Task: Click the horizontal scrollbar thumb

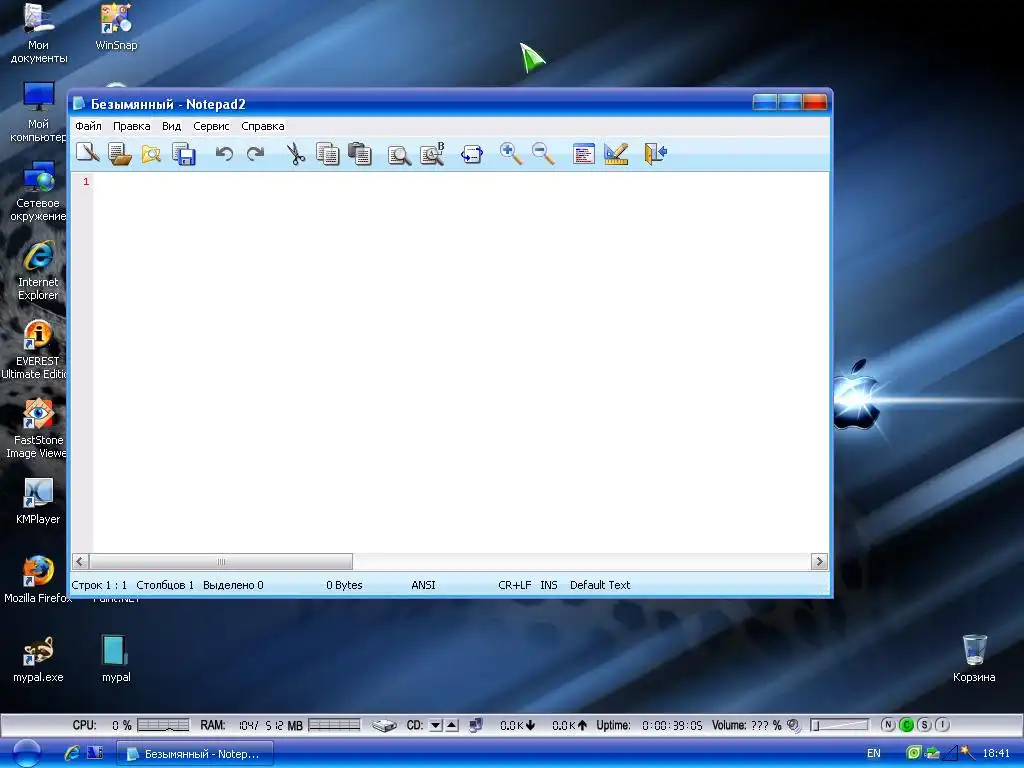Action: 221,562
